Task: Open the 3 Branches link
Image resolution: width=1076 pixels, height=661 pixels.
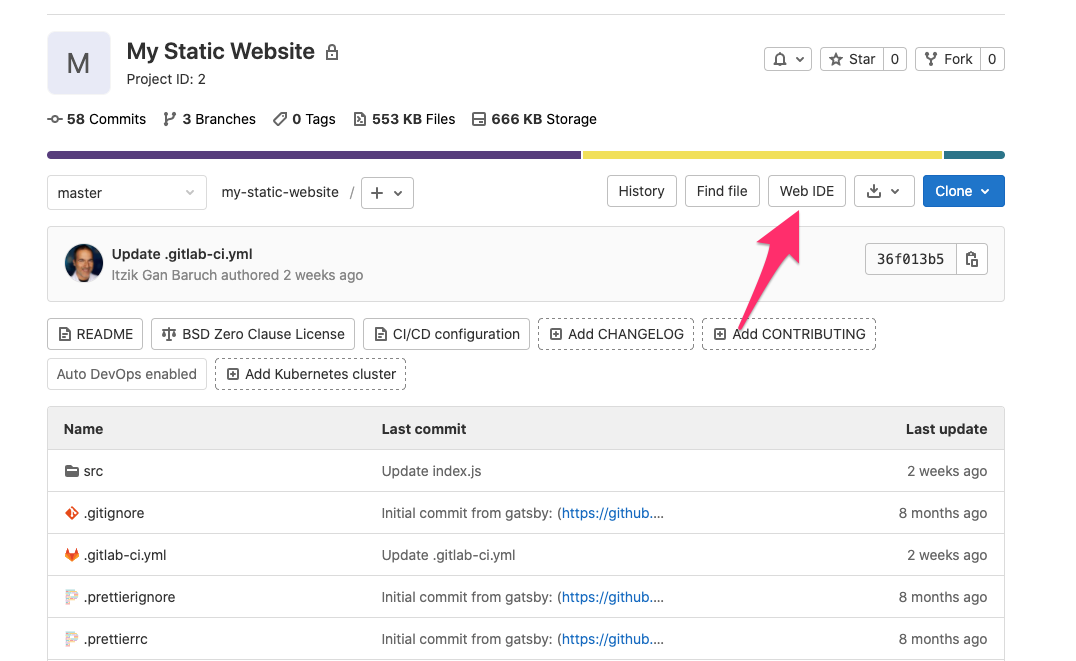Action: click(x=209, y=119)
